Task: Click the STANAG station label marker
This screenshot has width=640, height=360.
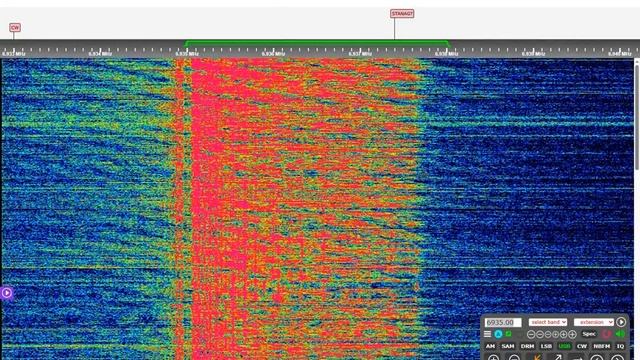Action: (402, 13)
